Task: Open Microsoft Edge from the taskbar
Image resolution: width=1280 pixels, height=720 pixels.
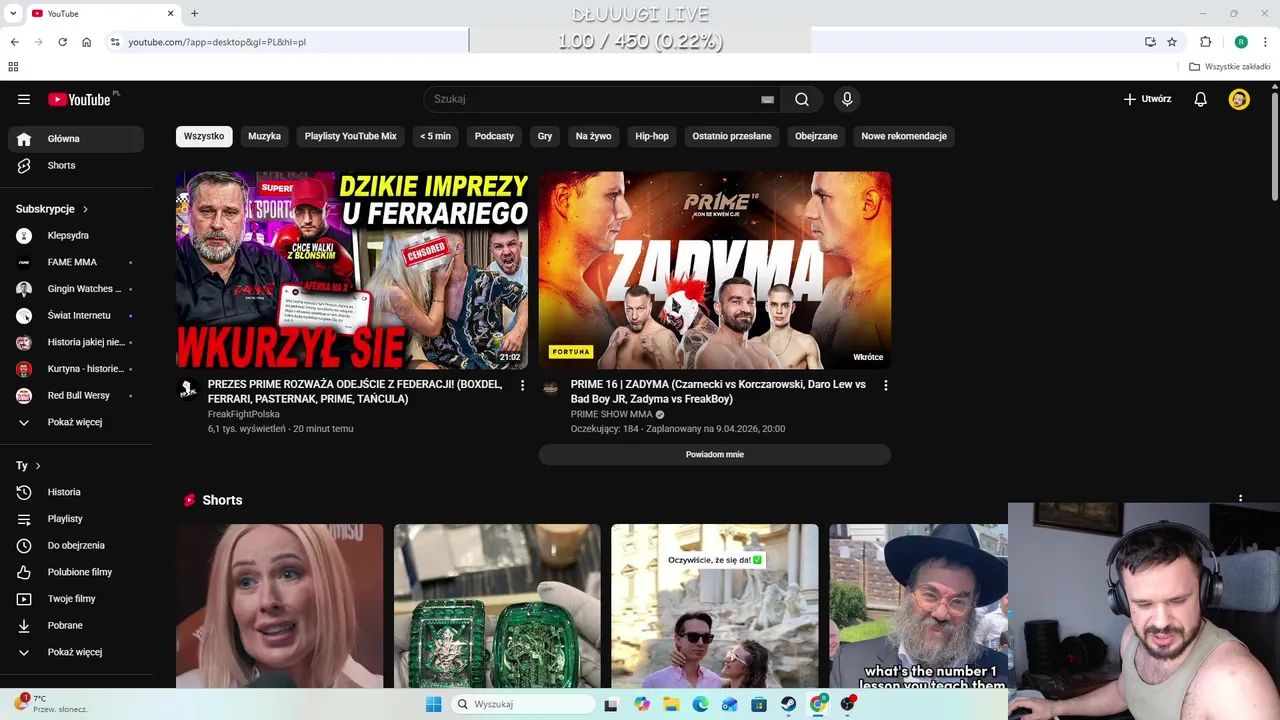Action: pos(700,704)
